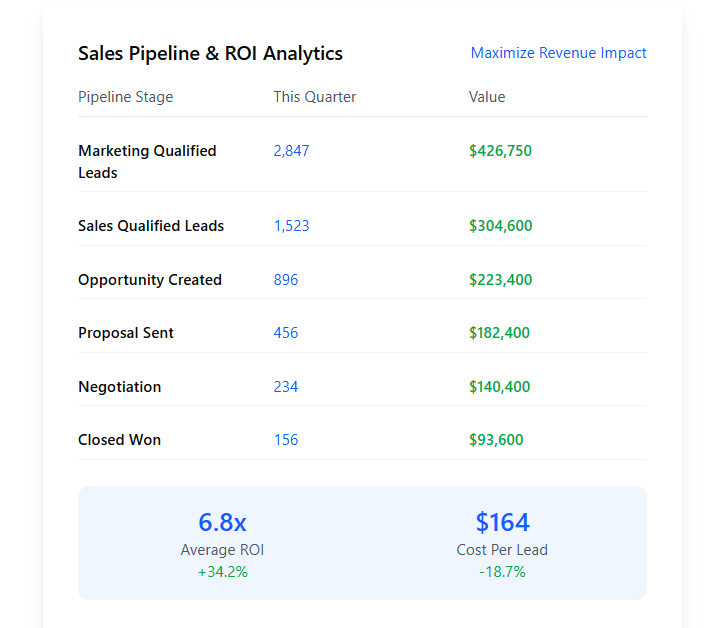This screenshot has width=723, height=628.
Task: Click the $164 Cost Per Lead figure
Action: click(x=502, y=522)
